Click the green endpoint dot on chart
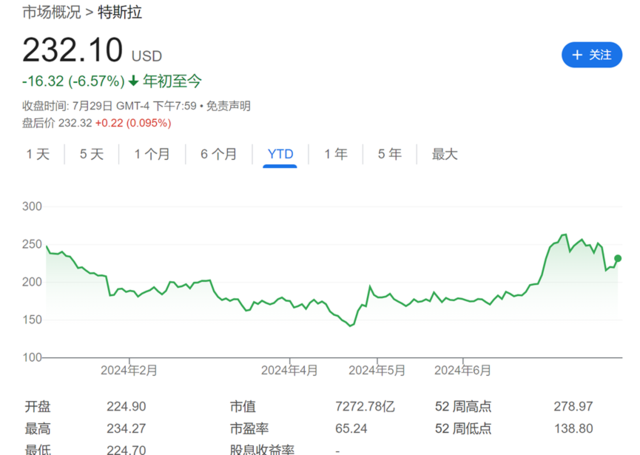The height and width of the screenshot is (455, 640). (618, 258)
